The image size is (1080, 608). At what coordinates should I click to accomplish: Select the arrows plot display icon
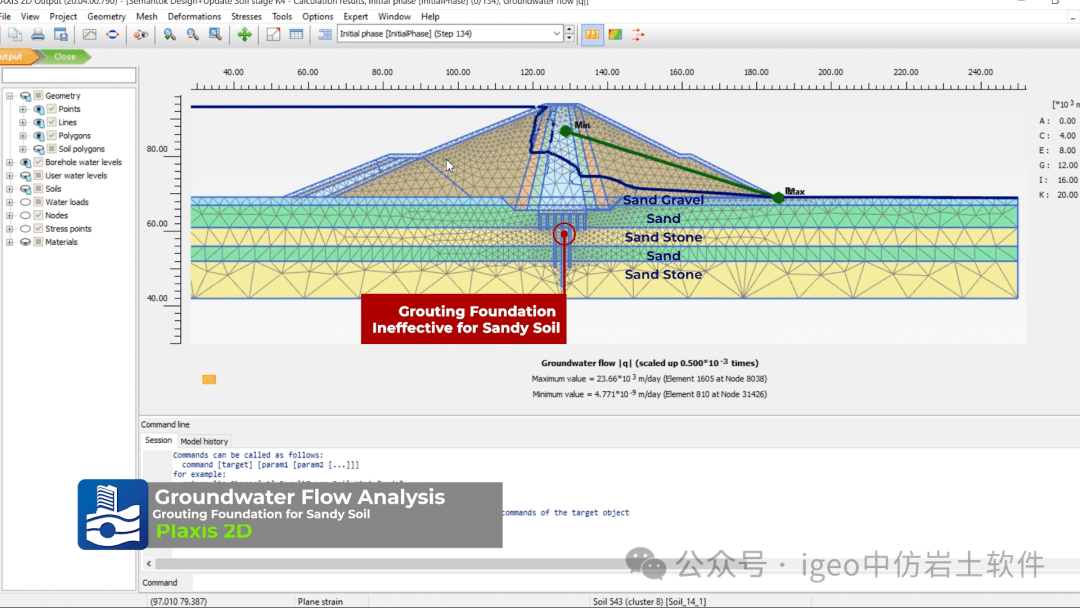638,34
